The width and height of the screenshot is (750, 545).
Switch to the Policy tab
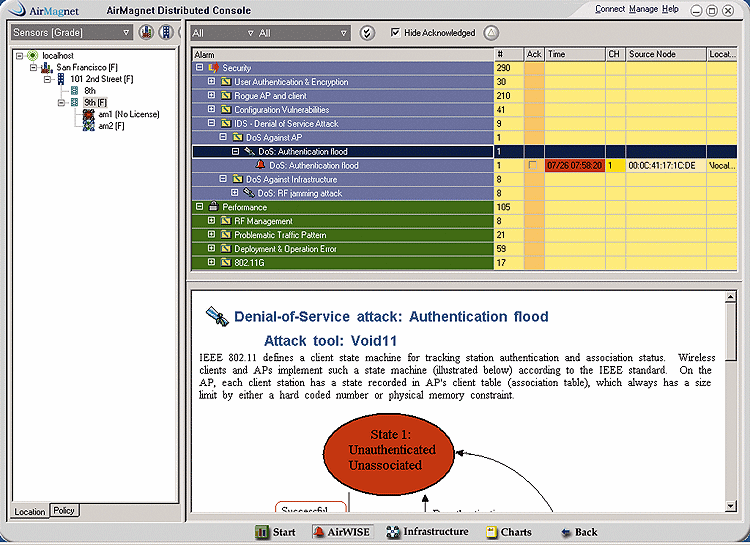[64, 510]
